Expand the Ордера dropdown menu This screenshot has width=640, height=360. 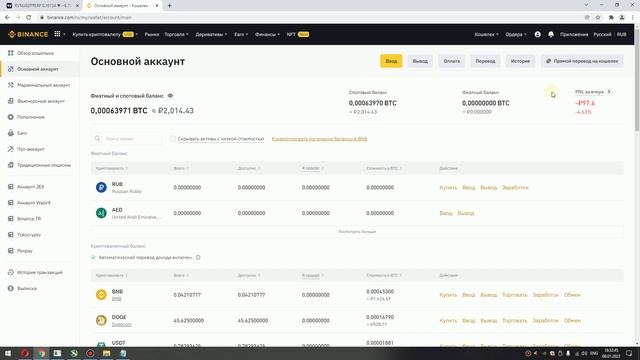tap(516, 34)
